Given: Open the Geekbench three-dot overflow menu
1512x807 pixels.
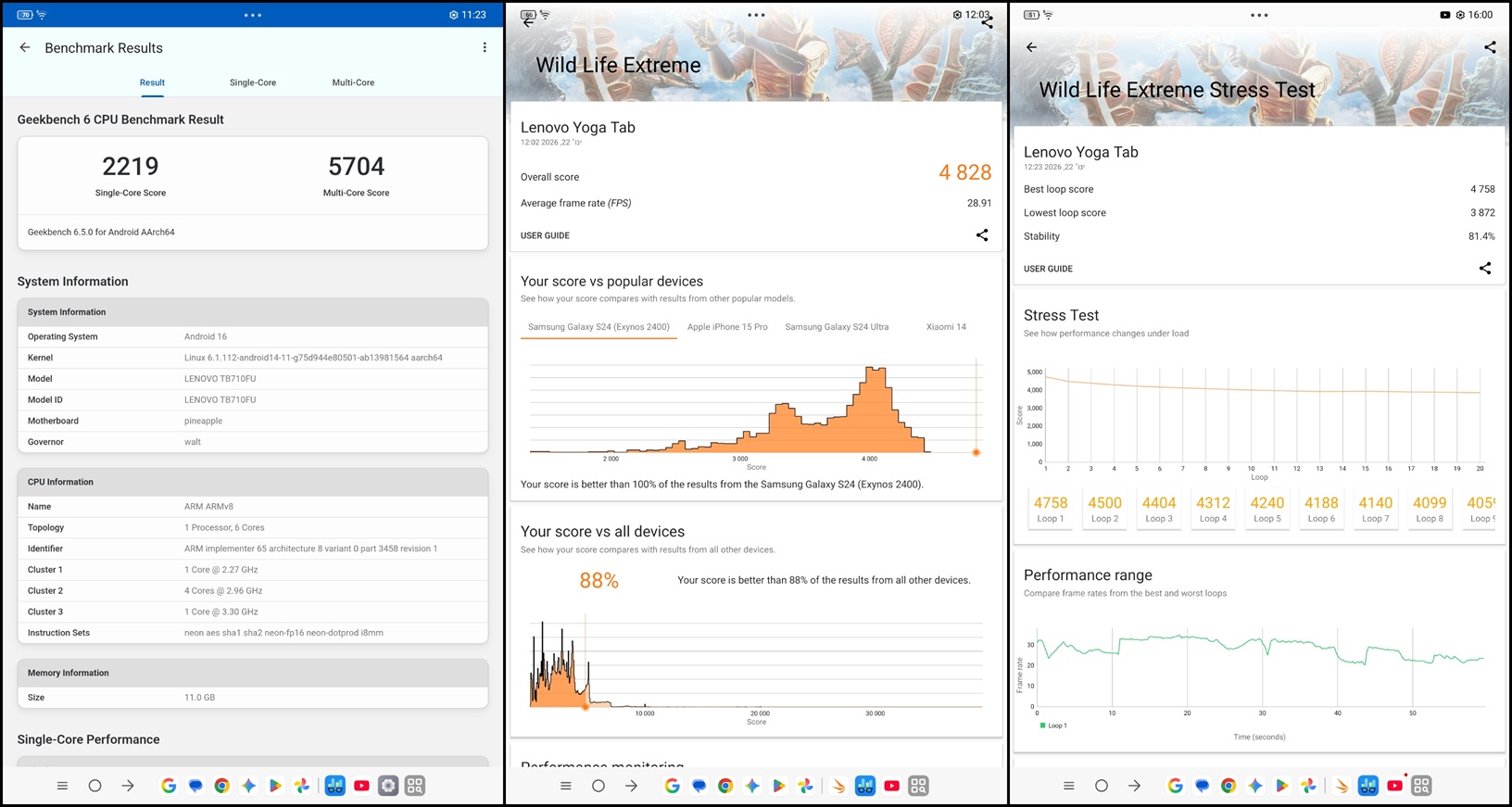Looking at the screenshot, I should pyautogui.click(x=485, y=47).
